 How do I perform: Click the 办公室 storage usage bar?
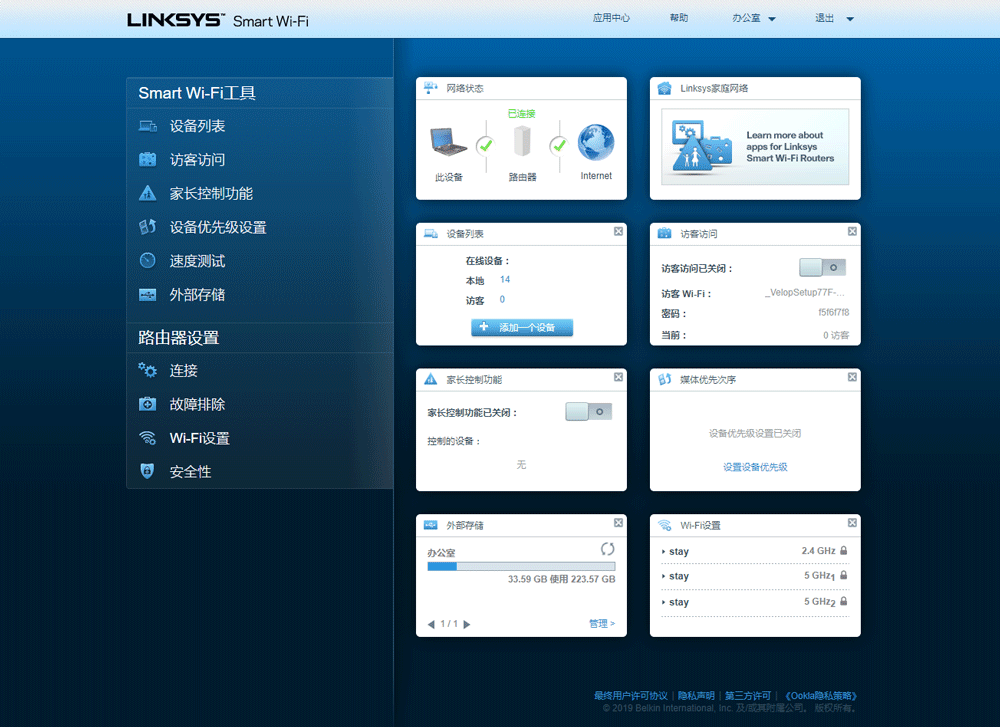pyautogui.click(x=521, y=566)
